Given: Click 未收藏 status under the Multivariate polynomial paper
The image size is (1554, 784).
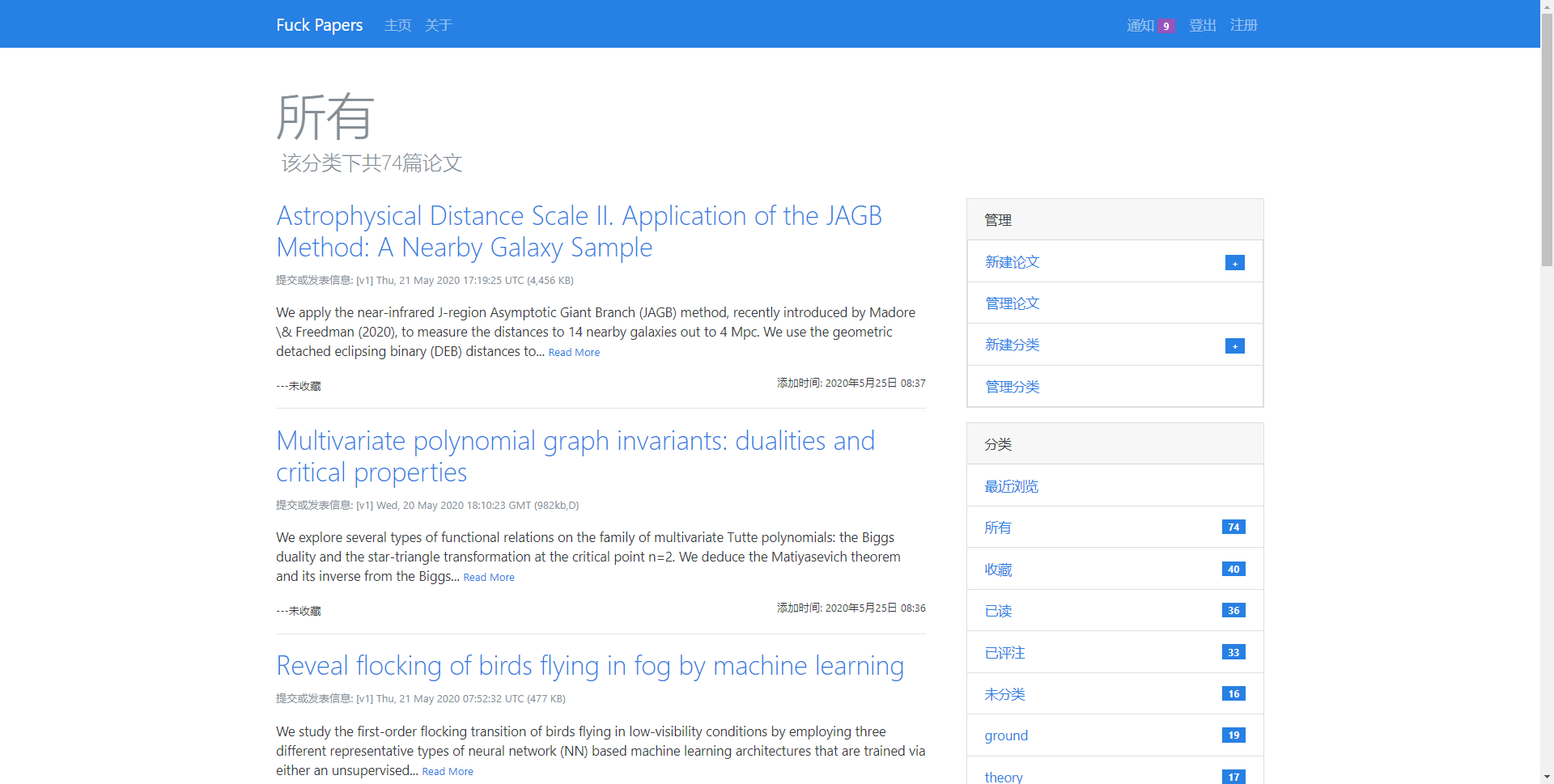Looking at the screenshot, I should click(x=299, y=611).
